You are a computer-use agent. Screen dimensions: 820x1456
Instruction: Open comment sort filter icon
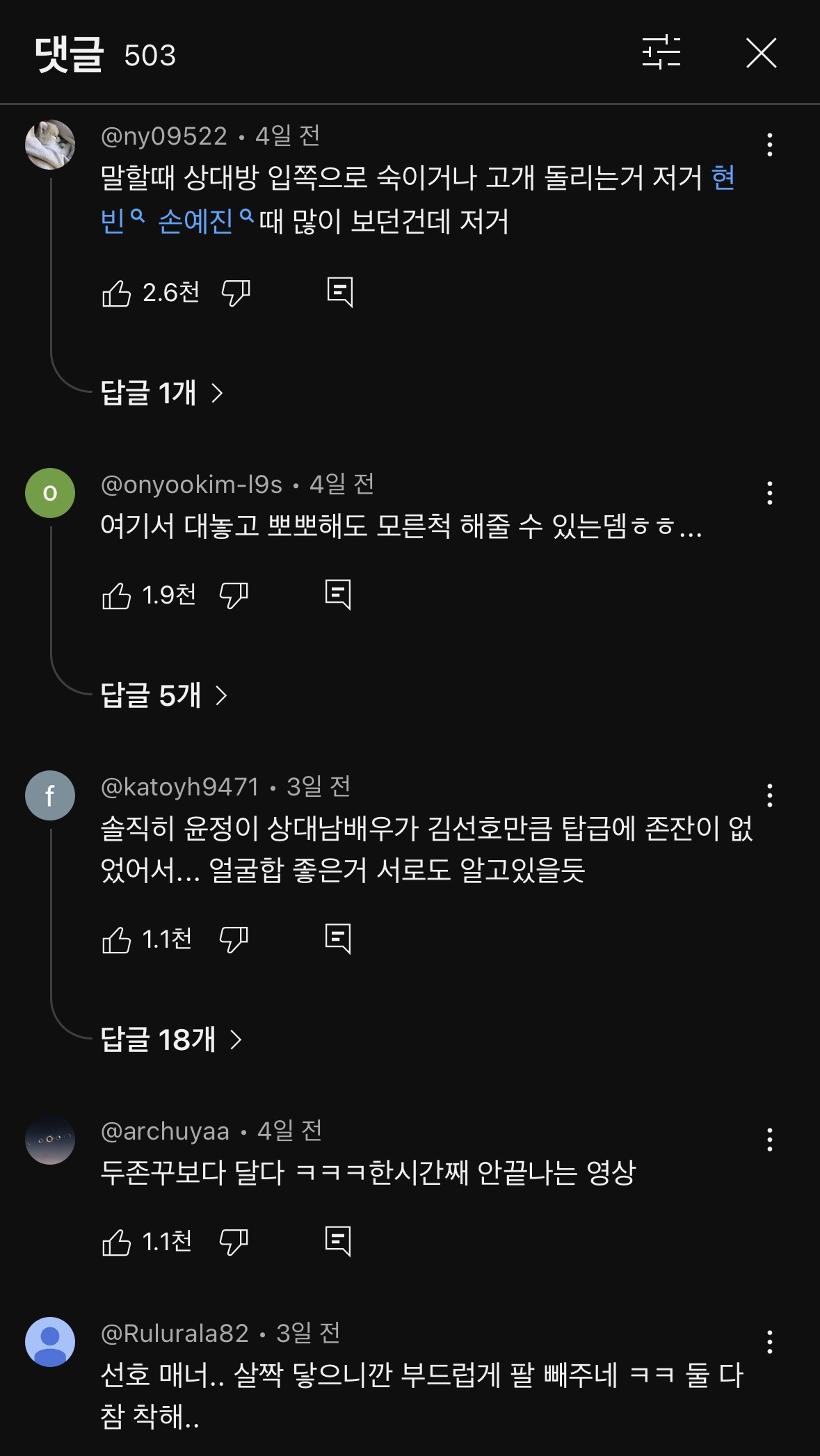(x=661, y=53)
